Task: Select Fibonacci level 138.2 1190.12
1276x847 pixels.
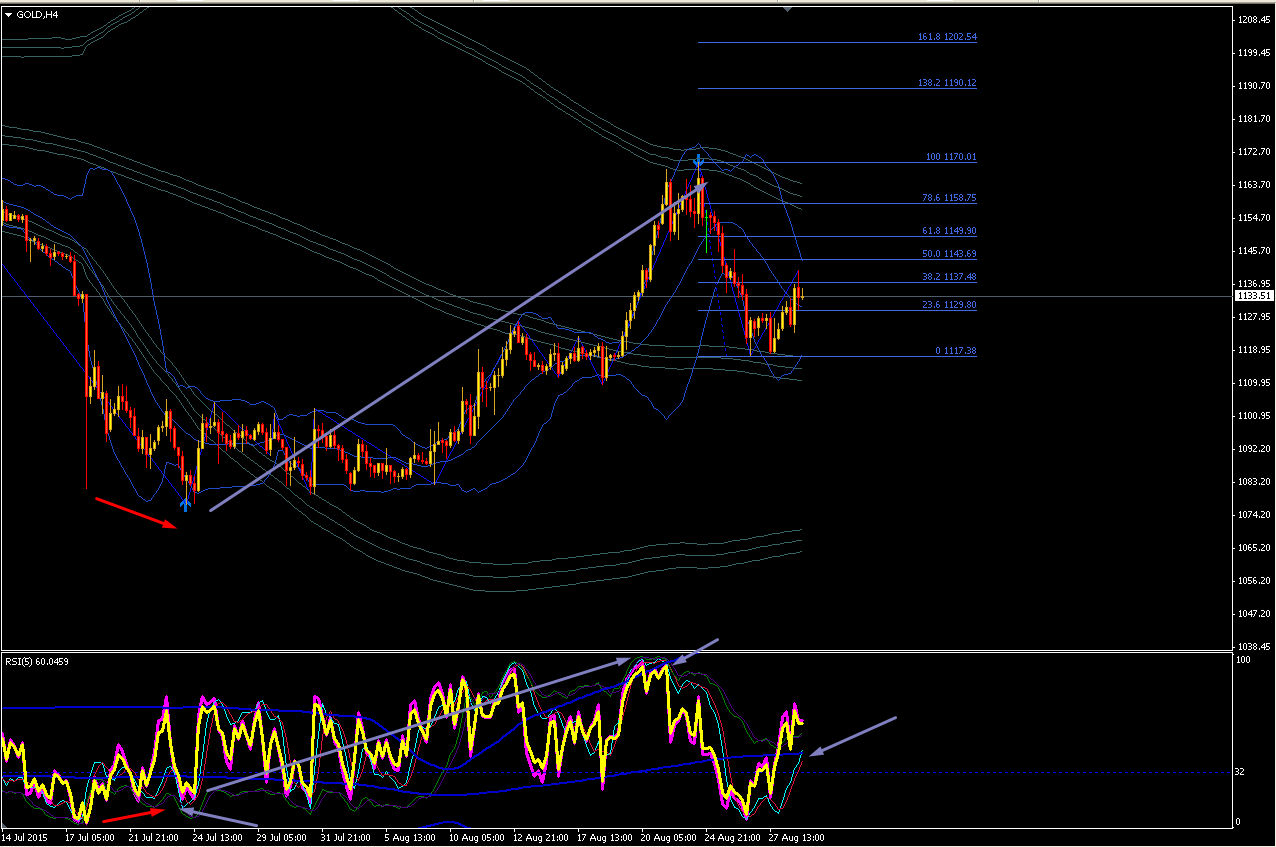Action: tap(946, 84)
